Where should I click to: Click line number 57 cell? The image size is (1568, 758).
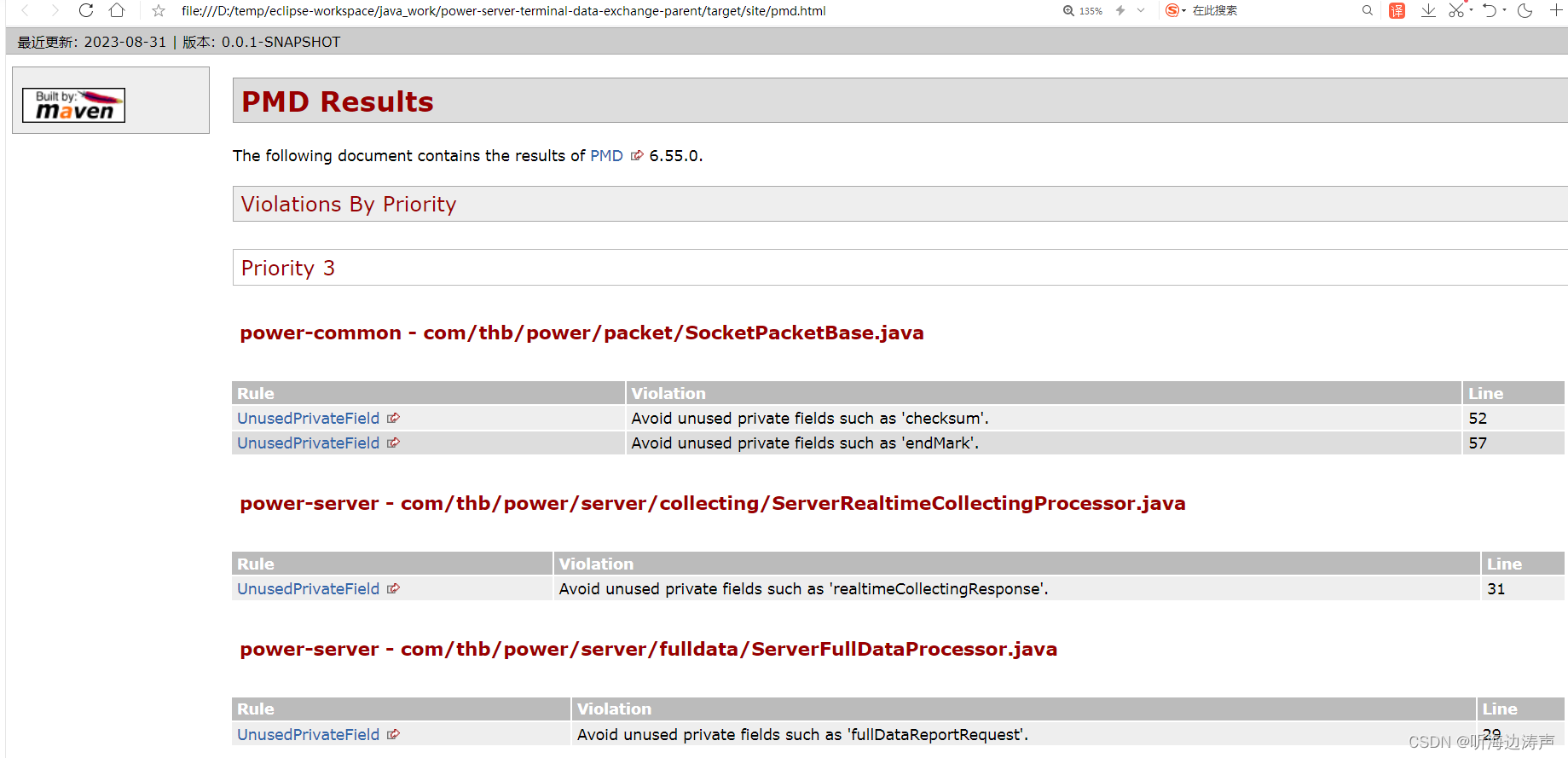[x=1513, y=443]
